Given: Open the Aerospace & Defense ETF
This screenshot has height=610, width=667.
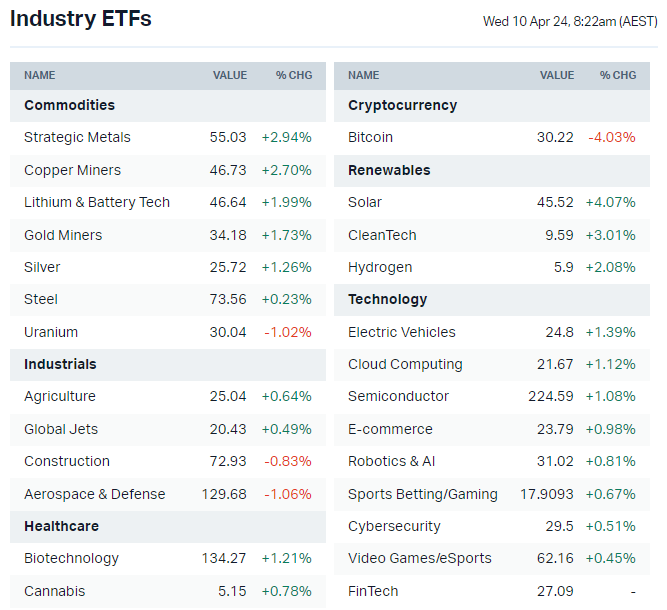Looking at the screenshot, I should point(95,494).
